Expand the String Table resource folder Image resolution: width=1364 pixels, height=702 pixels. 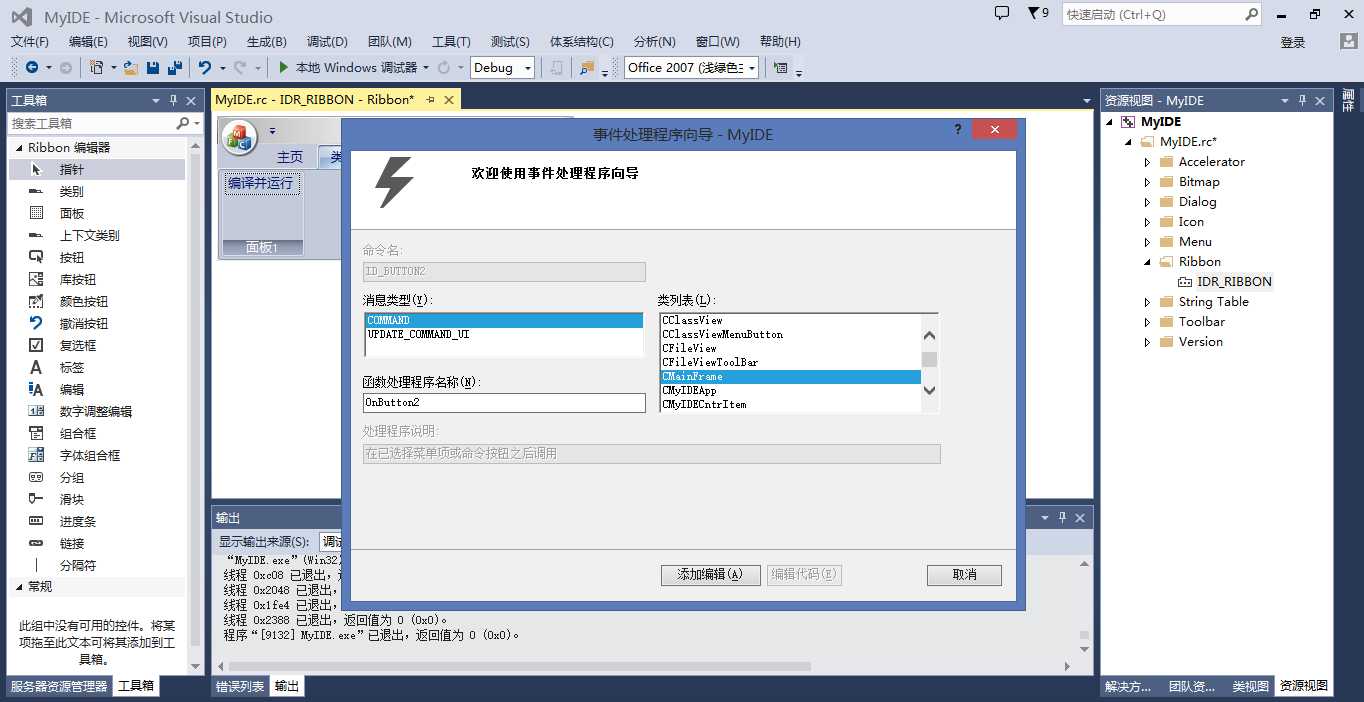pyautogui.click(x=1147, y=302)
